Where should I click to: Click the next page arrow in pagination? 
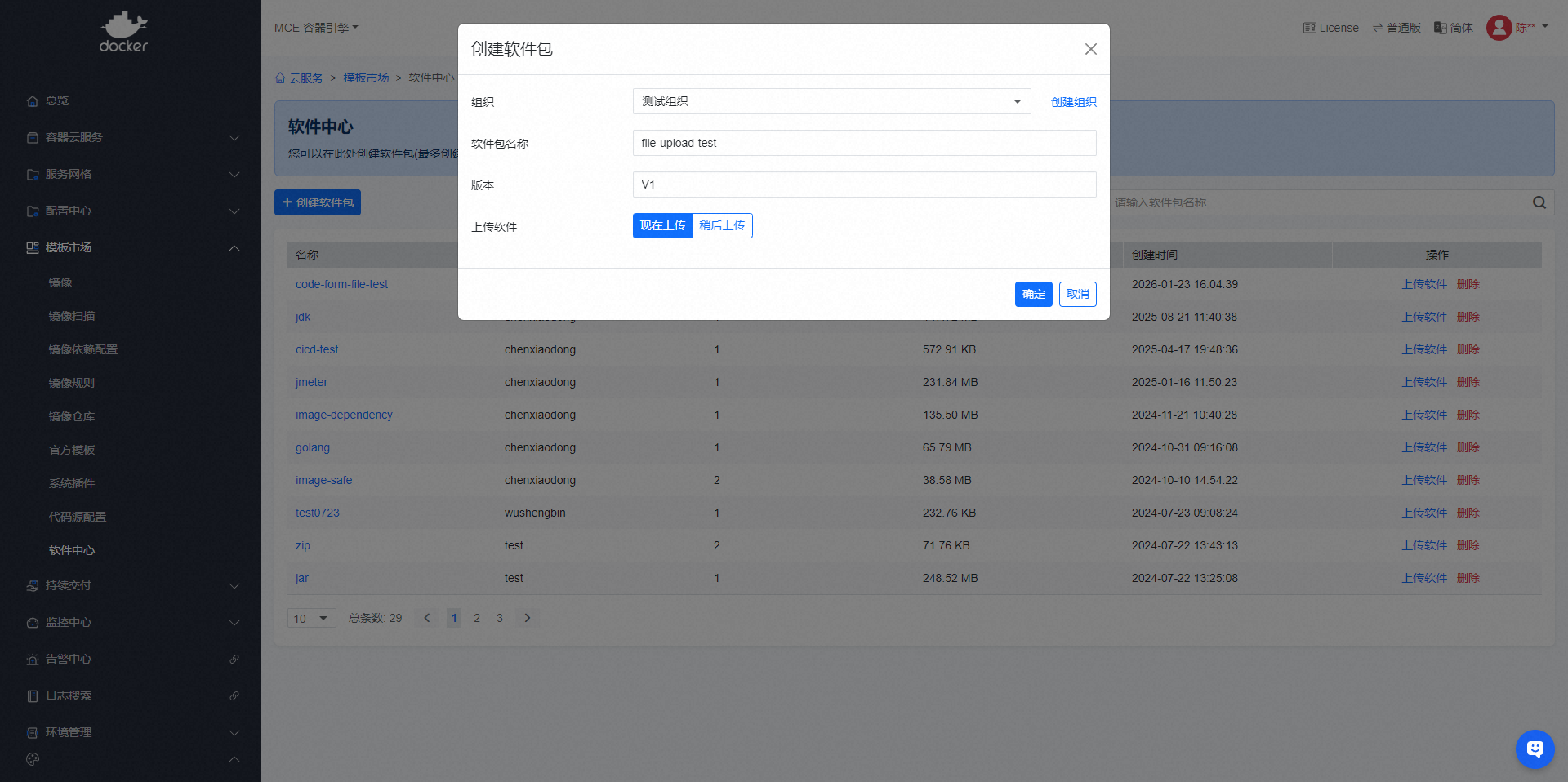point(528,618)
